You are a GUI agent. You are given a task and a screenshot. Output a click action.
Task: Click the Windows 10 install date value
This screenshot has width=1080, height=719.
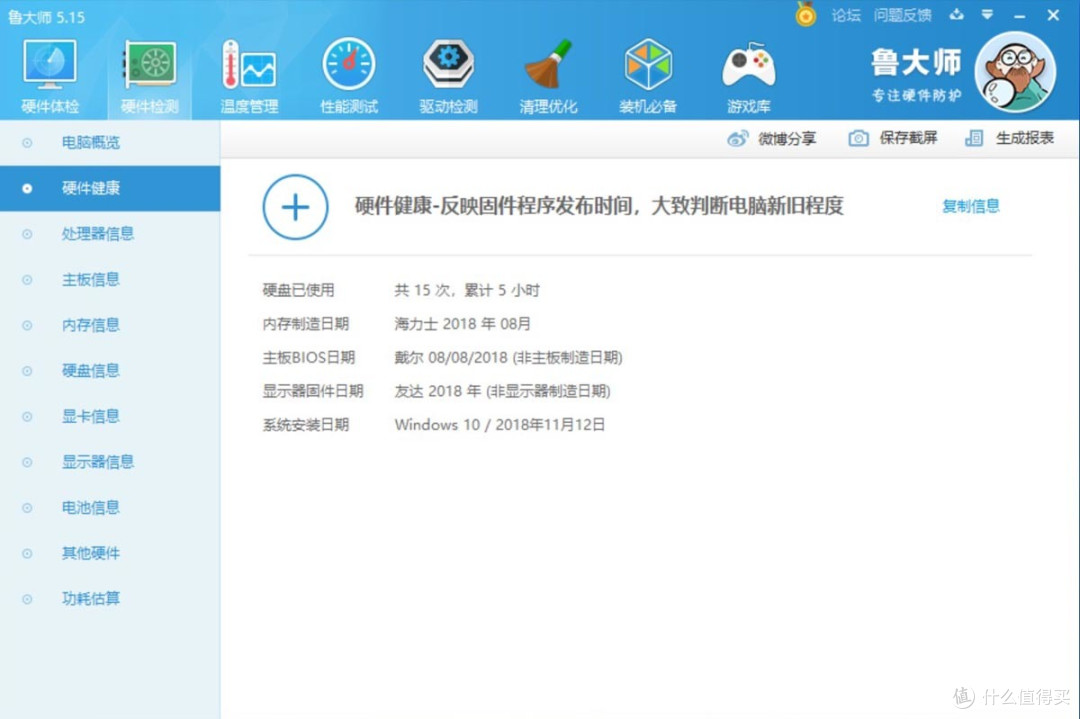click(499, 425)
